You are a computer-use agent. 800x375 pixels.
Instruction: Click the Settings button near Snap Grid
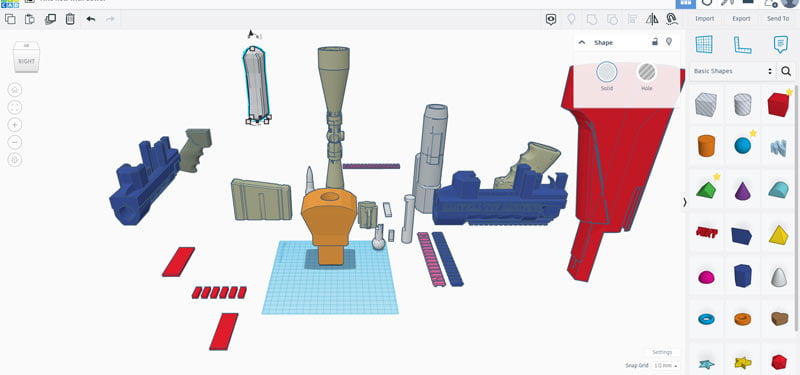click(x=662, y=353)
